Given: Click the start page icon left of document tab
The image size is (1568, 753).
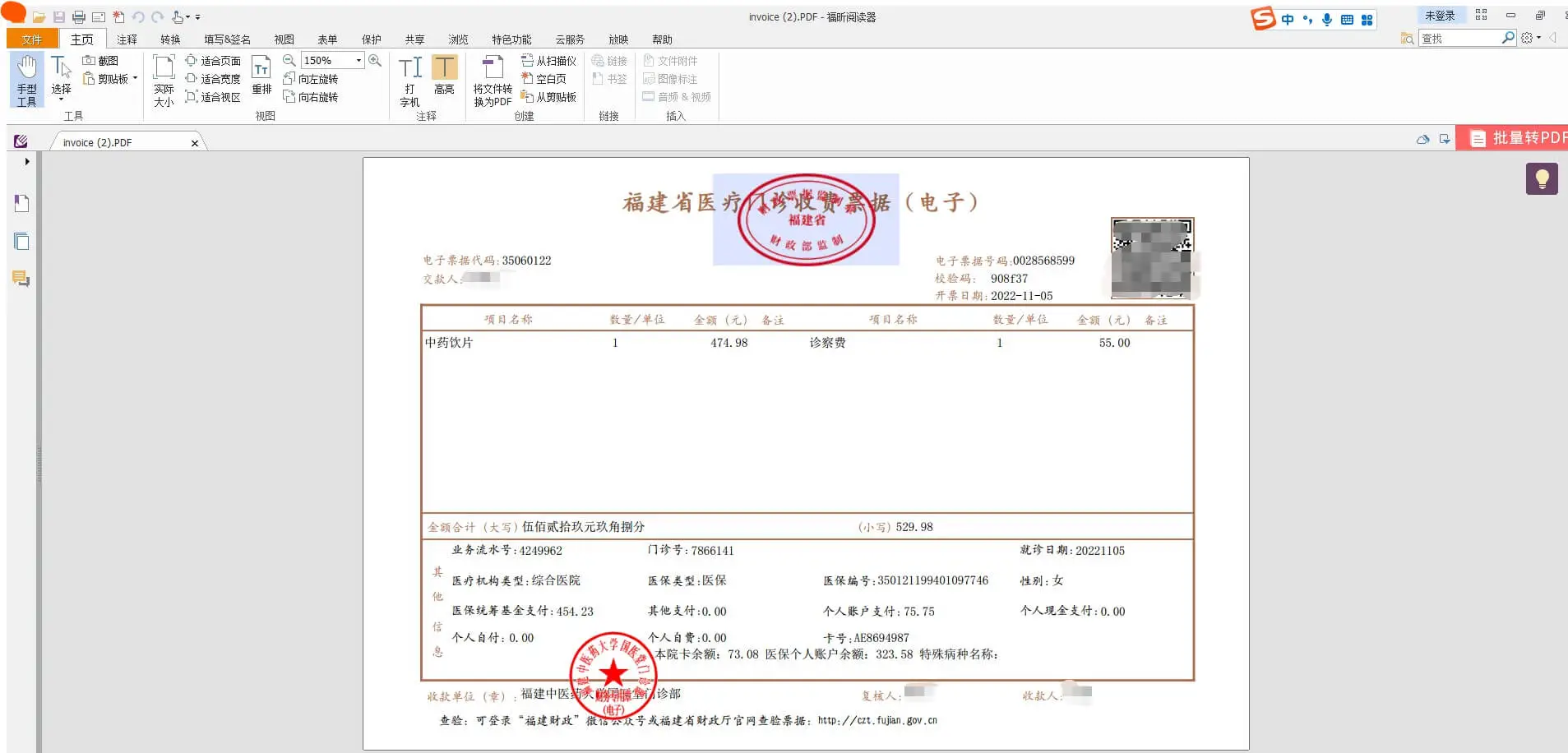Looking at the screenshot, I should 21,141.
